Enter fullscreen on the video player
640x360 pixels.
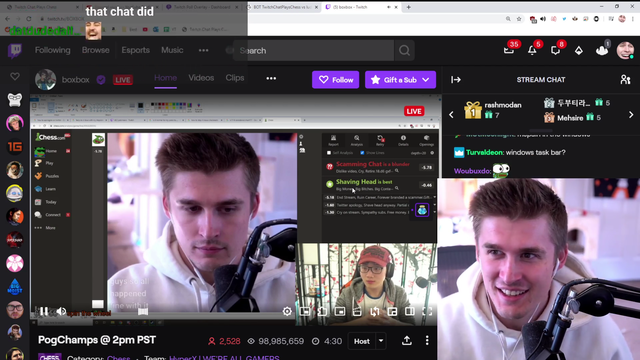[x=427, y=311]
